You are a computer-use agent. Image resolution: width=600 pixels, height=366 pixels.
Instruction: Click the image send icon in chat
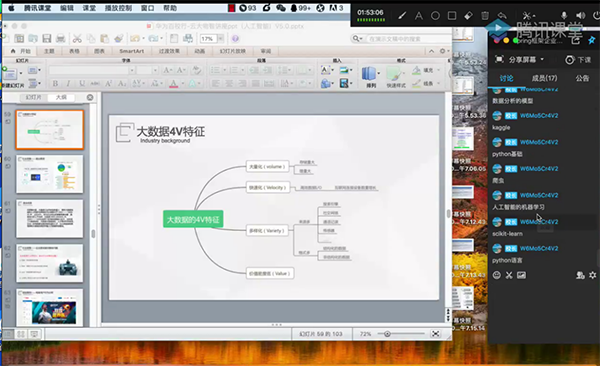point(521,275)
